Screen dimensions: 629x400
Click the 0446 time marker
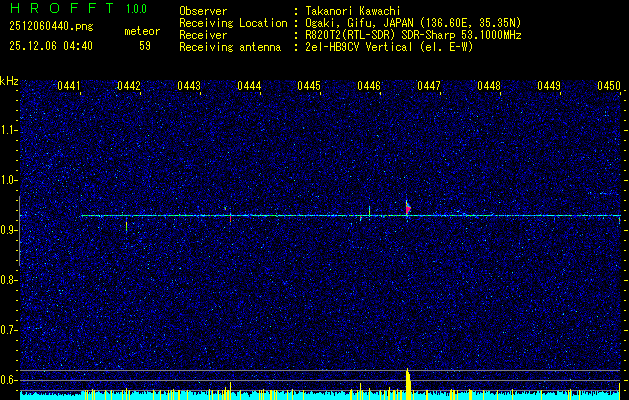coord(369,86)
